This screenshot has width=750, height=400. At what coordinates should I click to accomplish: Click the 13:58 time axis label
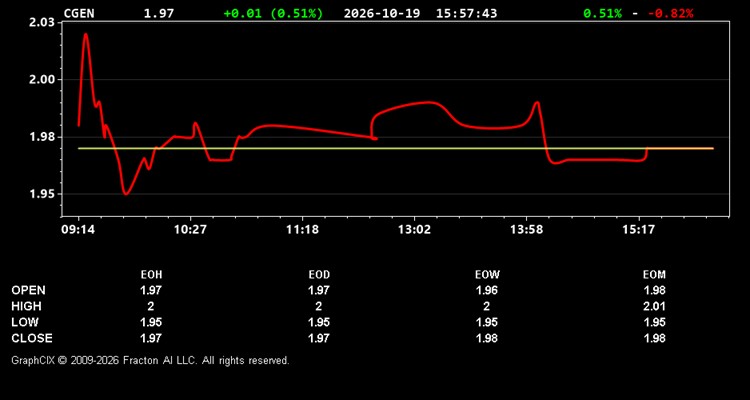click(x=526, y=230)
